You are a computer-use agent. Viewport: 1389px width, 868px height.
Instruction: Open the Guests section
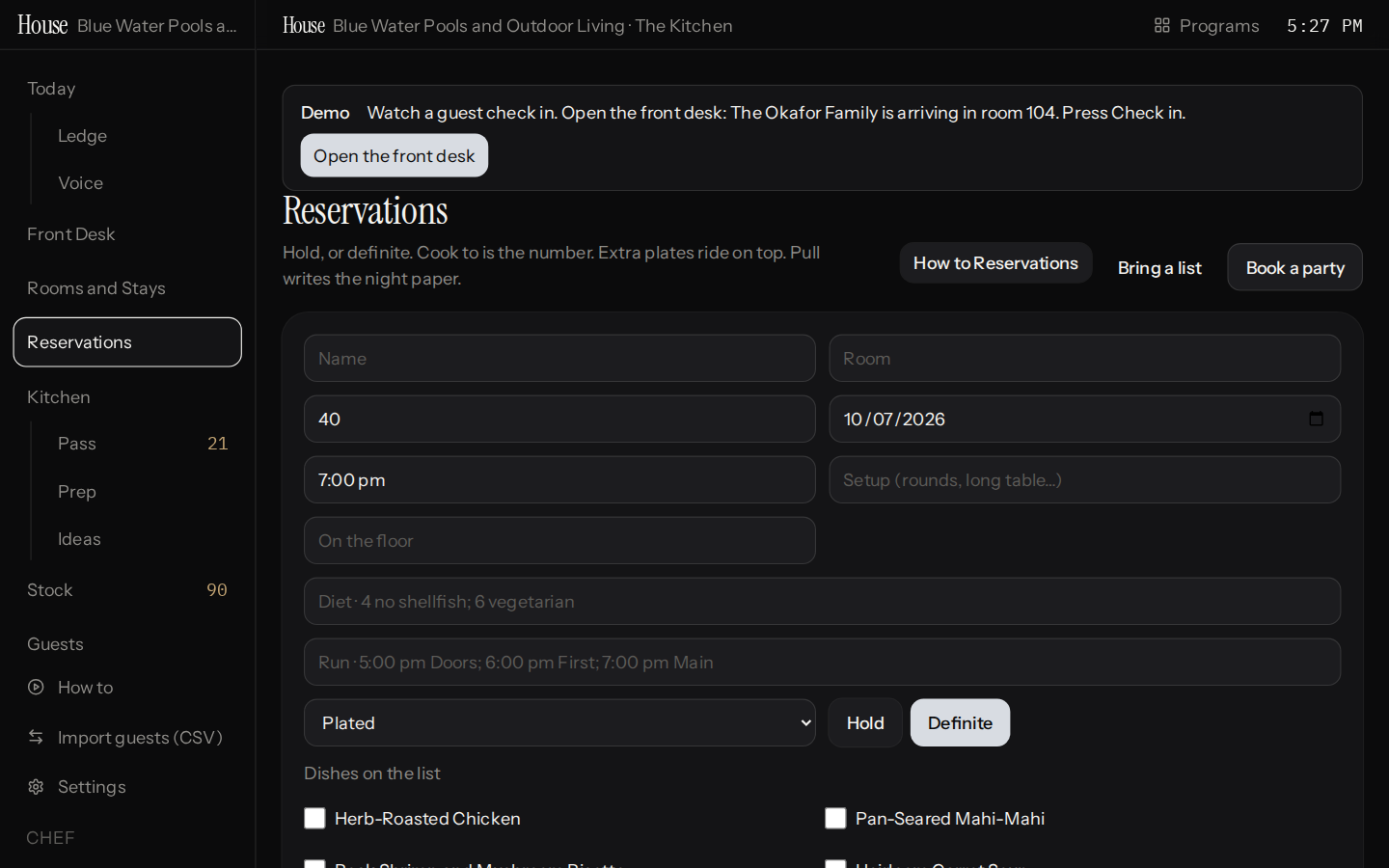[55, 644]
